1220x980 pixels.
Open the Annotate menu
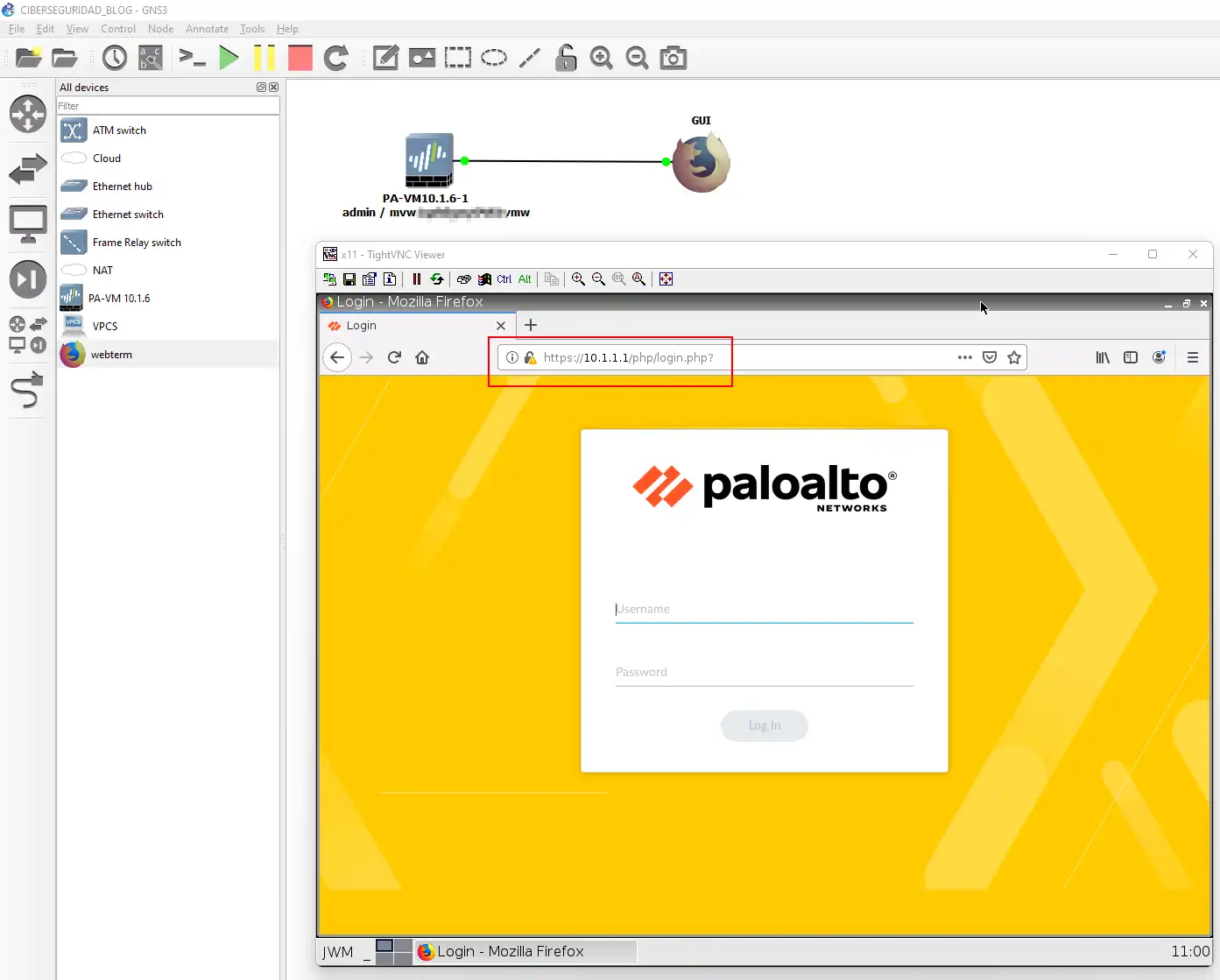(207, 28)
